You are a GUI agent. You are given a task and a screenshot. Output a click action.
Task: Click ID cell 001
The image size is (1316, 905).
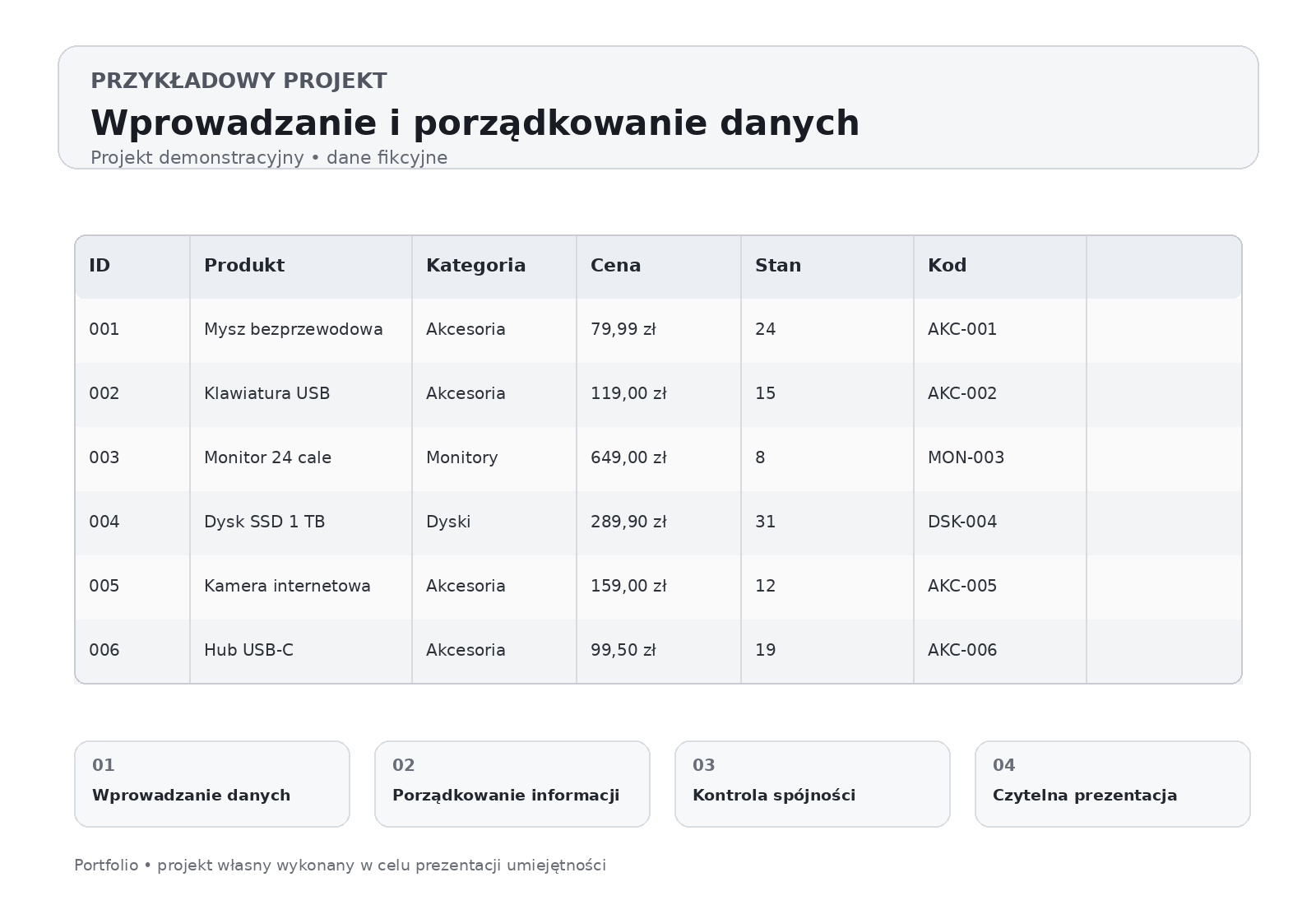(x=132, y=330)
